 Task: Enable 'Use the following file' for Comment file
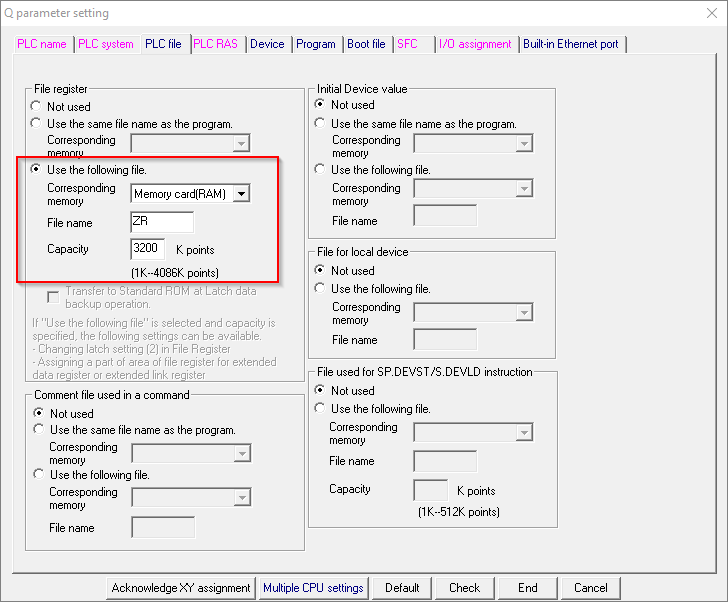click(x=39, y=475)
